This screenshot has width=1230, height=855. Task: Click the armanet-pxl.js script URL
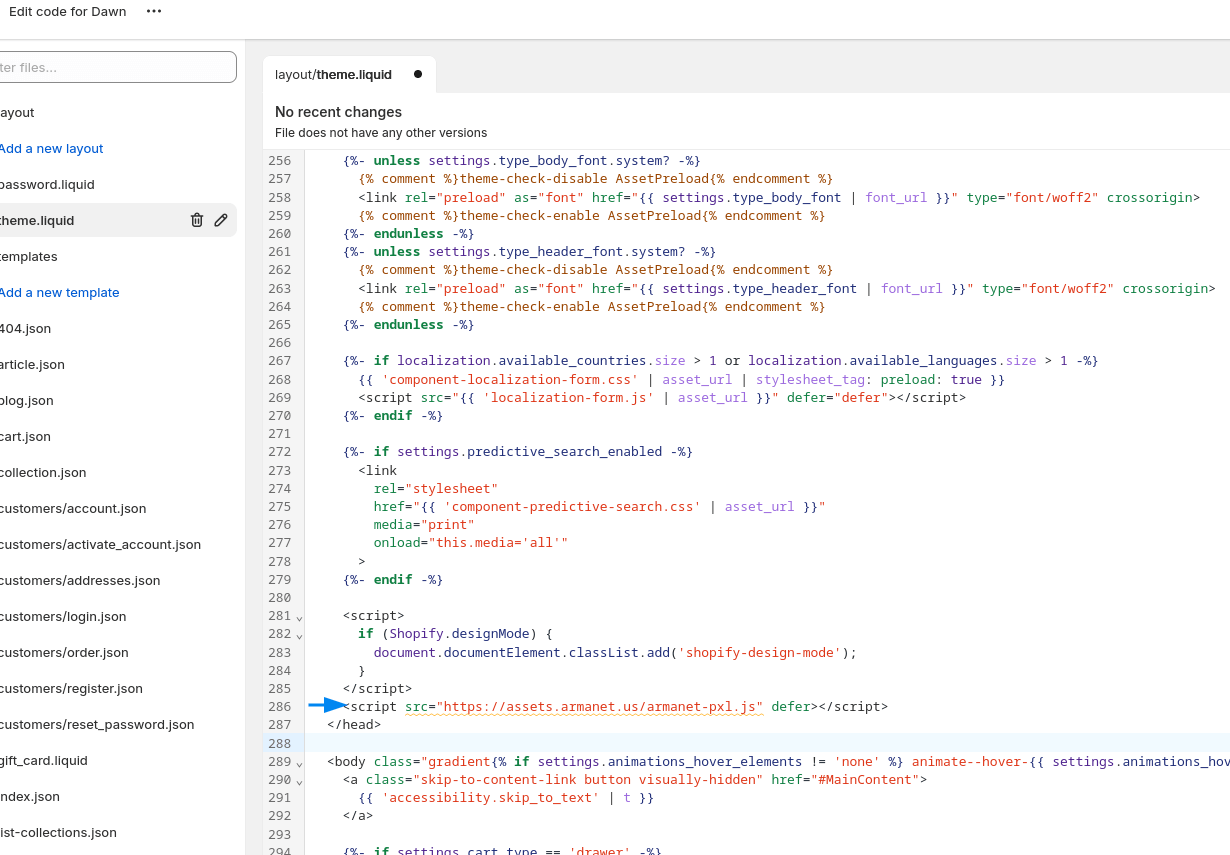[599, 706]
